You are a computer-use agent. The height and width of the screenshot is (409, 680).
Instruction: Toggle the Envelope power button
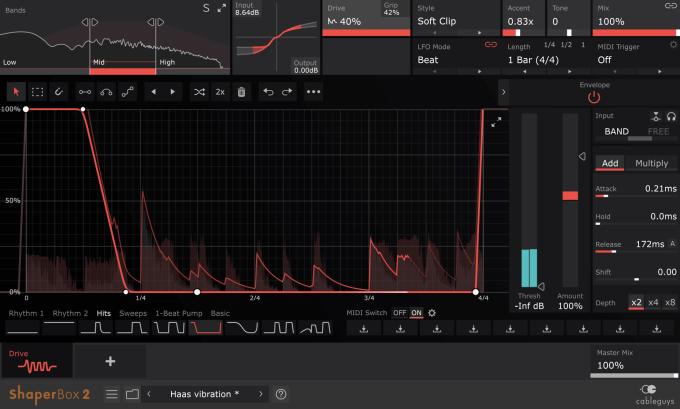tap(594, 98)
